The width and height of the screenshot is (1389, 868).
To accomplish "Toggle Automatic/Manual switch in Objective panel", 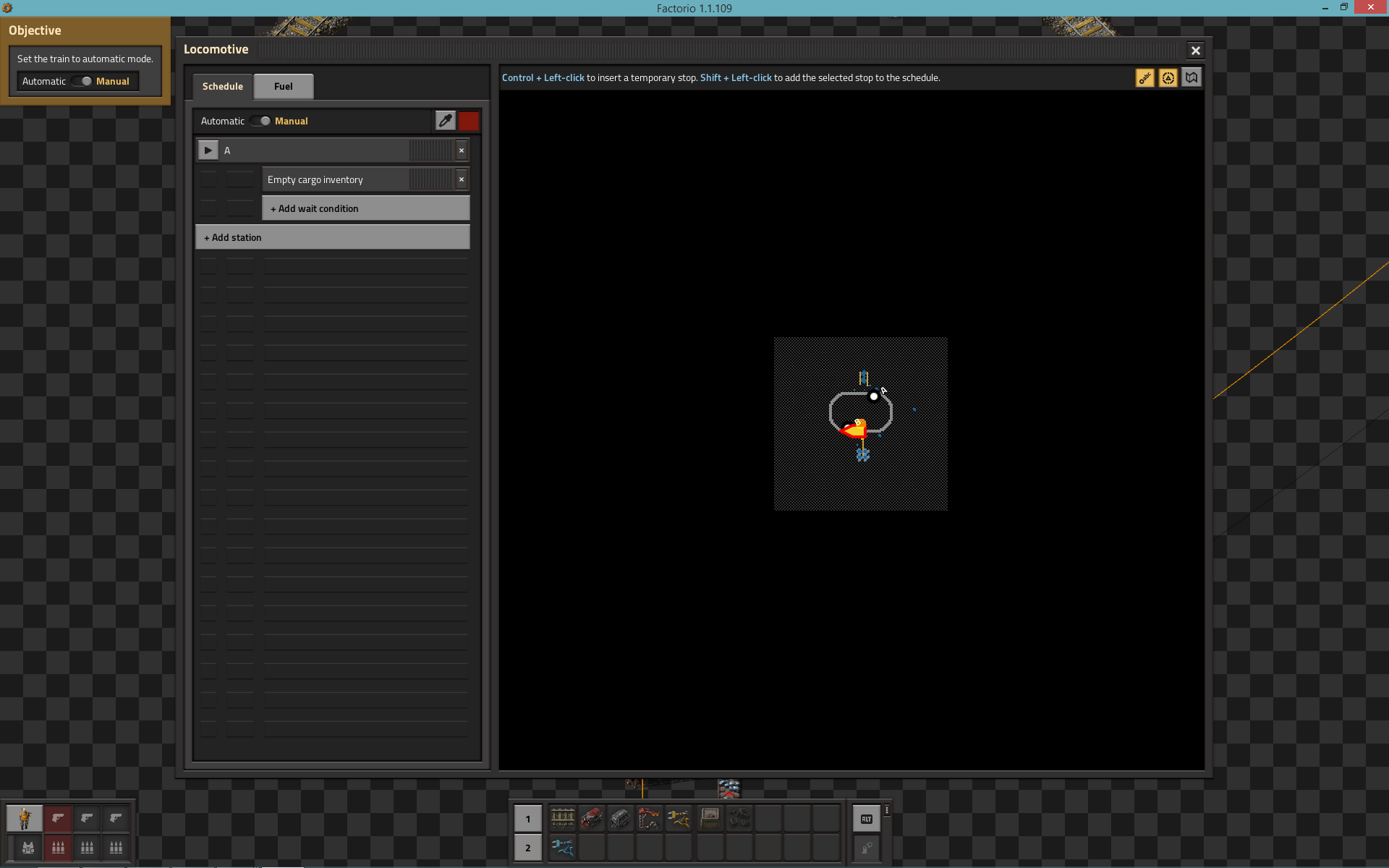I will pos(81,81).
